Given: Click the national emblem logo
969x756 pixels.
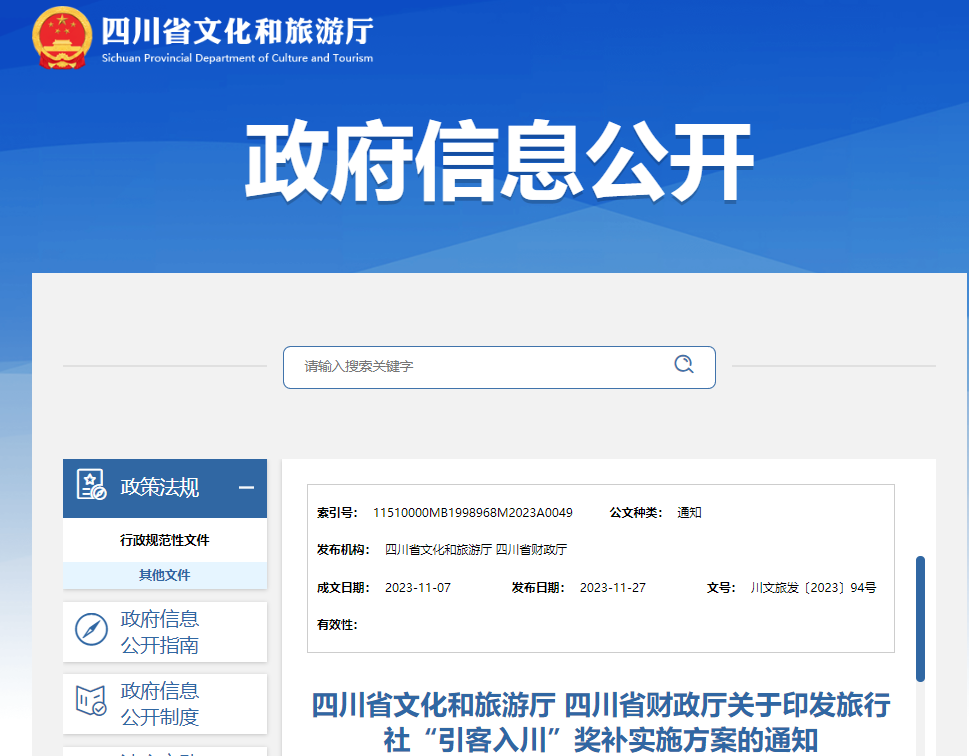Looking at the screenshot, I should 61,38.
